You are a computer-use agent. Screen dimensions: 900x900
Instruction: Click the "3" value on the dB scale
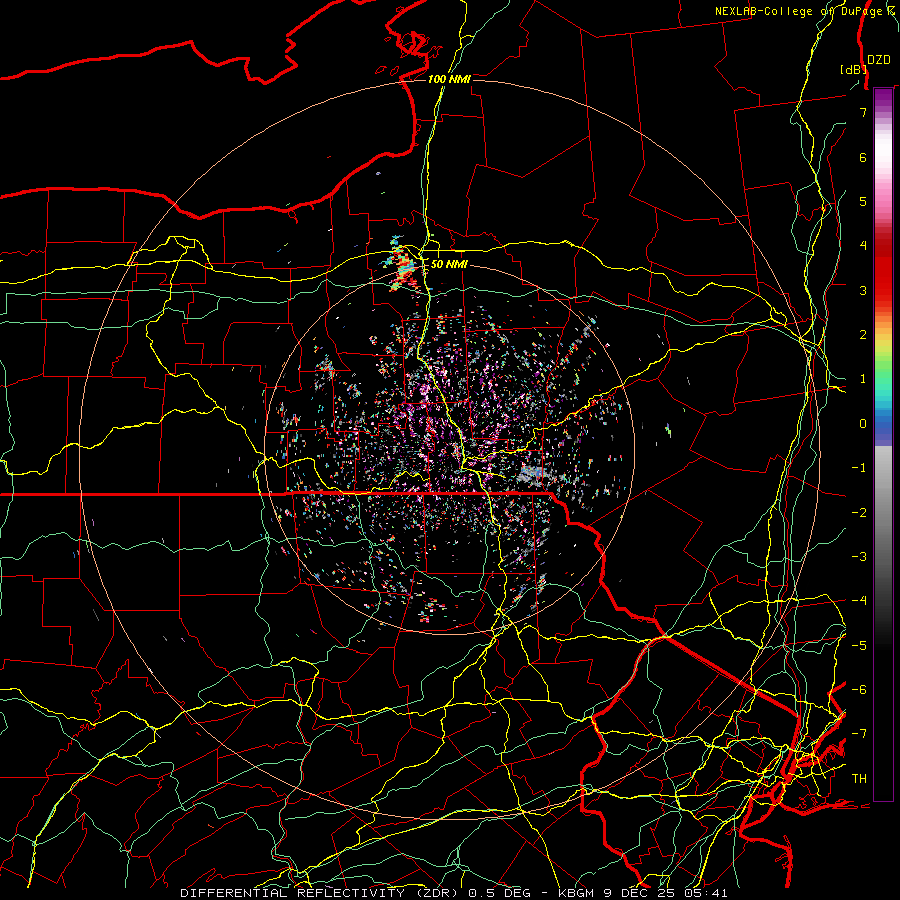click(x=863, y=290)
